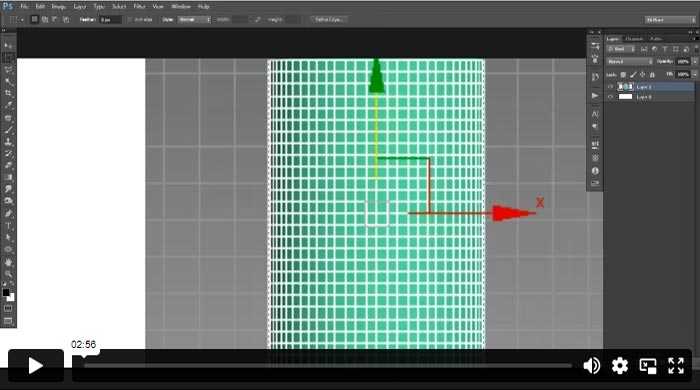Open the layer blend mode dropdown

(x=629, y=62)
